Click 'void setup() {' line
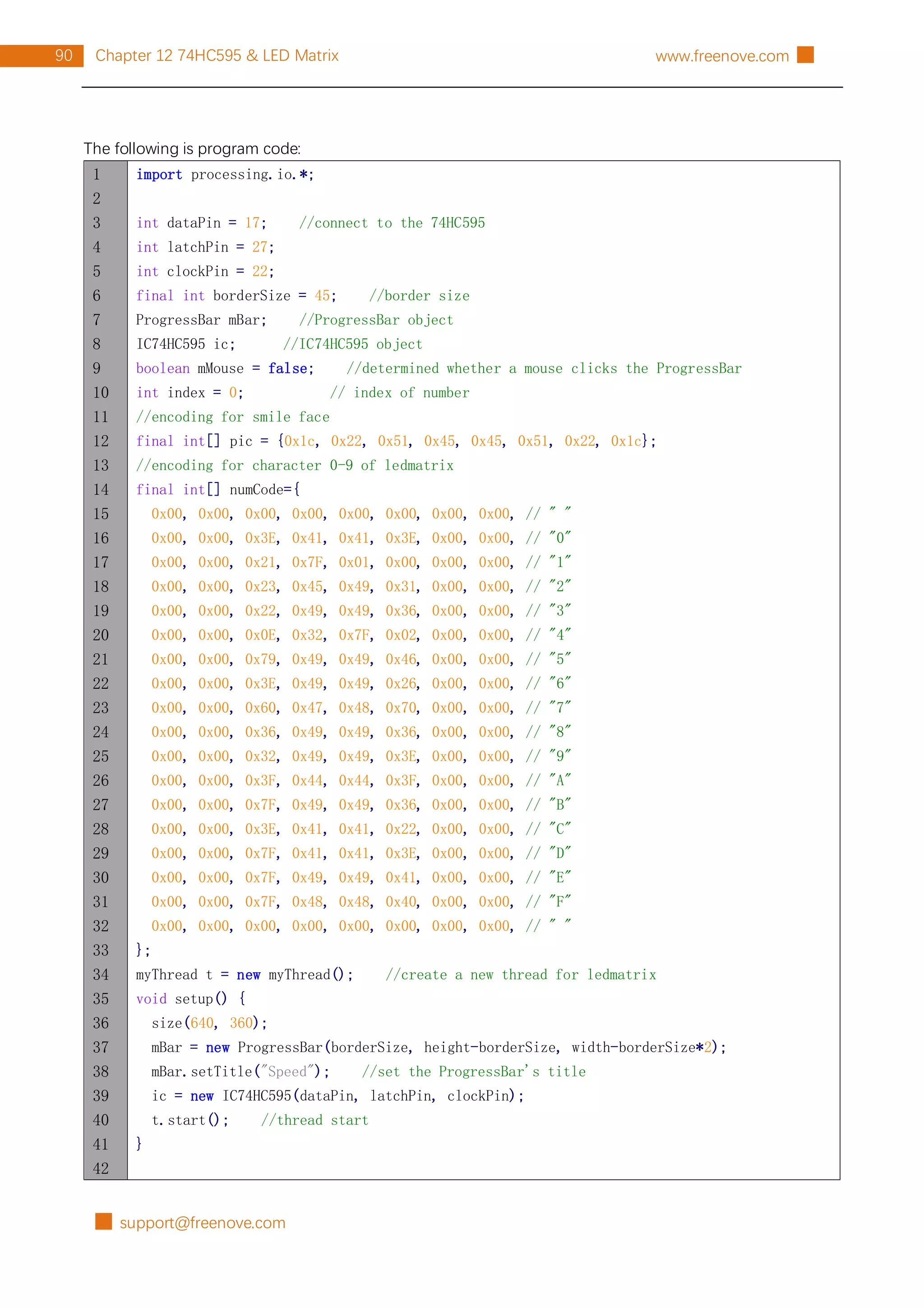Viewport: 924px width, 1308px height. pos(191,999)
